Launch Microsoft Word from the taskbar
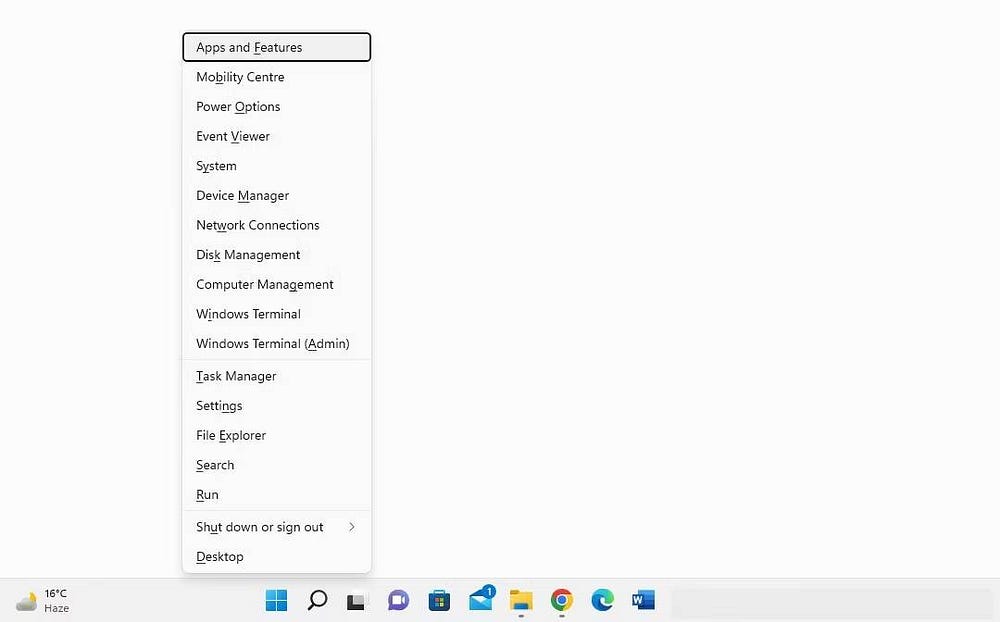This screenshot has width=1000, height=622. click(642, 600)
